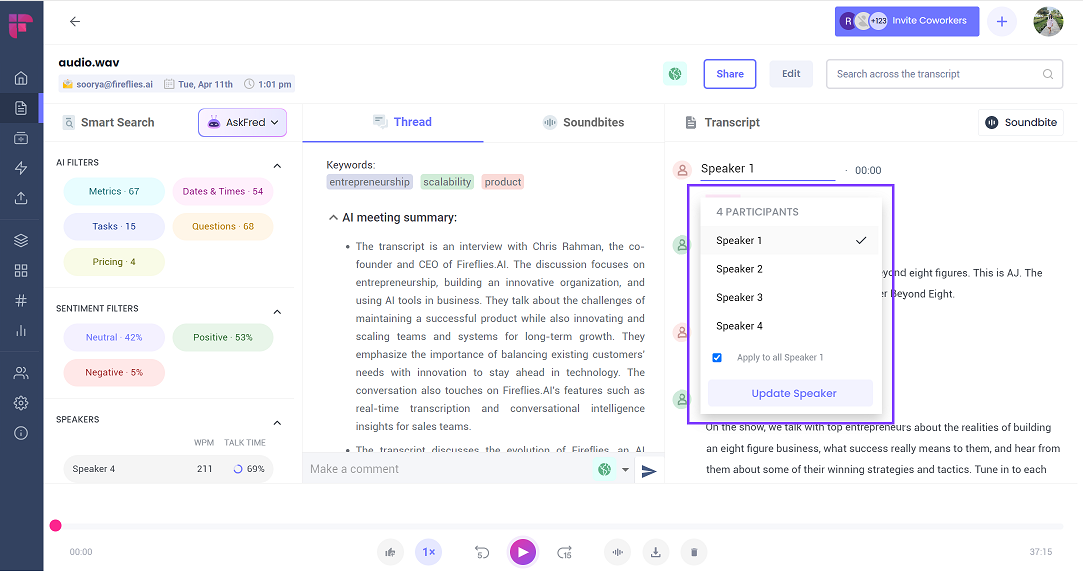
Task: Click the thumbs up icon in player
Action: 390,552
